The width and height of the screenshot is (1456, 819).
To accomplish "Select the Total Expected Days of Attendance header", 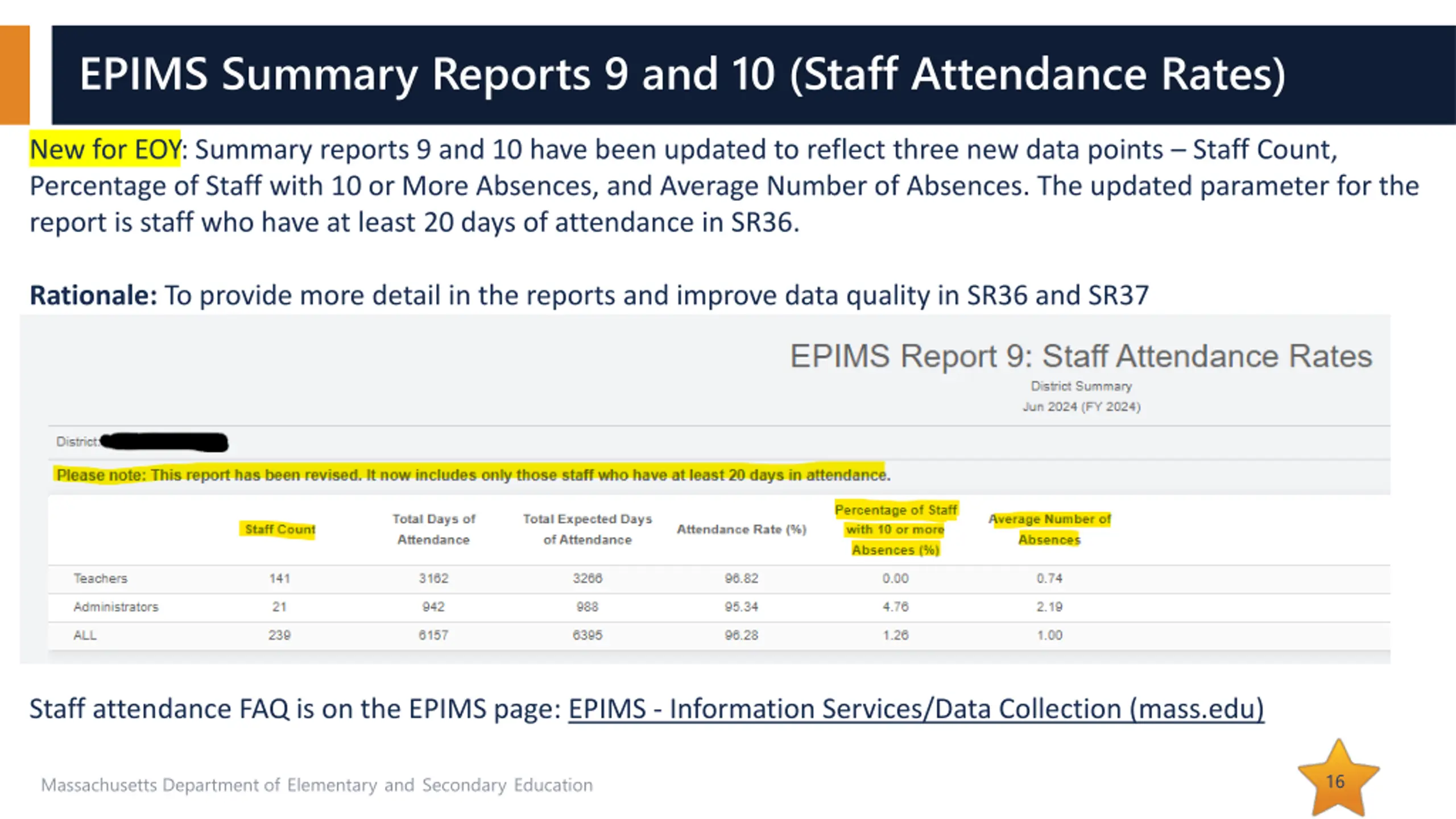I will pos(588,529).
